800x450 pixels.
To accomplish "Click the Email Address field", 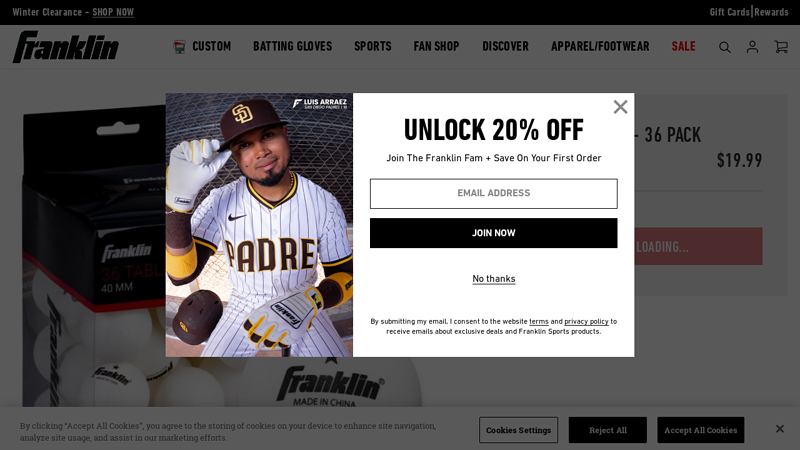I will 493,193.
